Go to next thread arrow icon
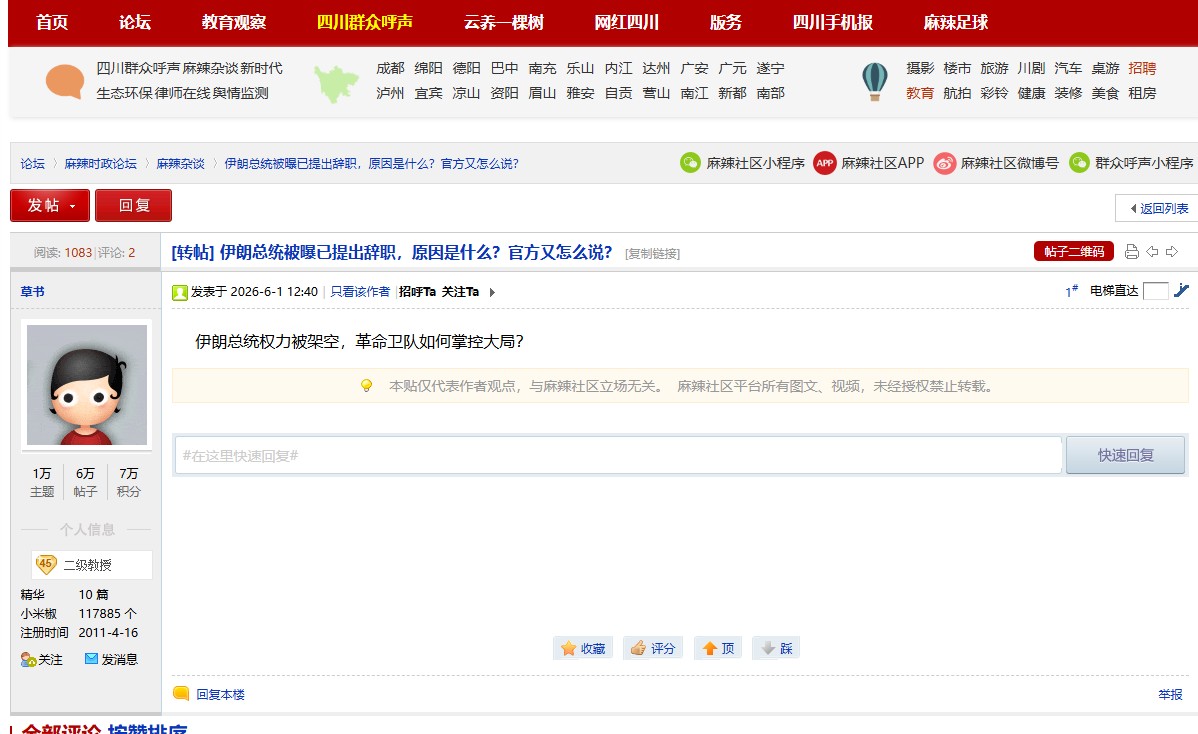The image size is (1198, 734). 1172,251
